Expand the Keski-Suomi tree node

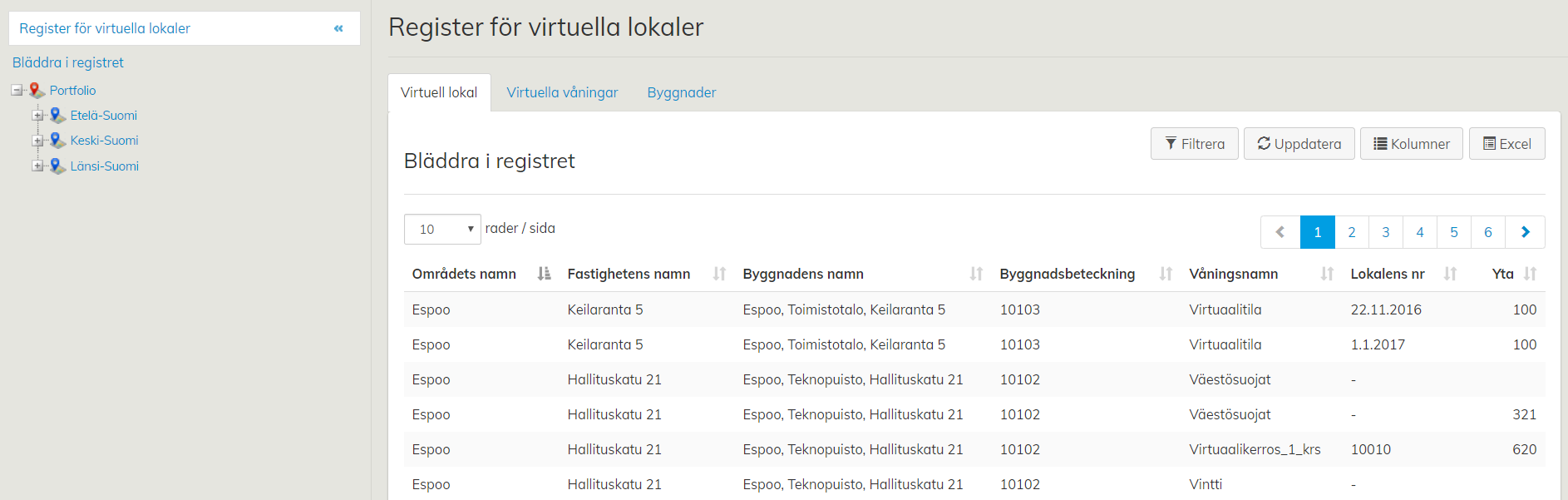37,141
